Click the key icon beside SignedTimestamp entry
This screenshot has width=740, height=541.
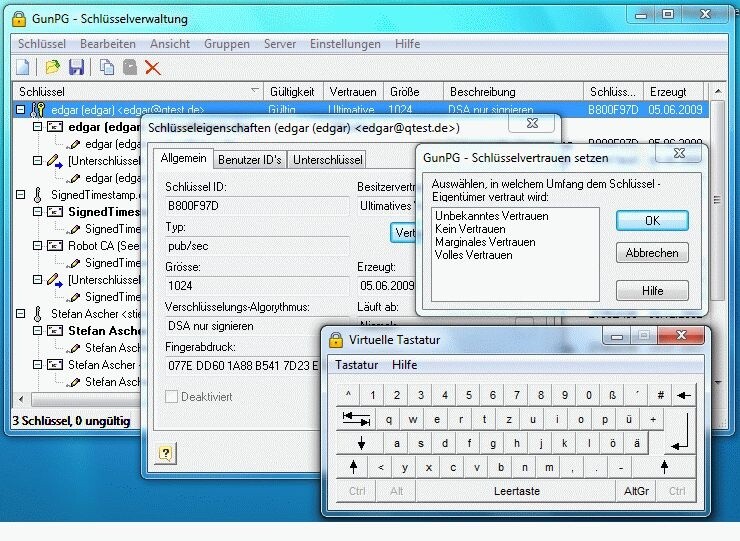[37, 194]
